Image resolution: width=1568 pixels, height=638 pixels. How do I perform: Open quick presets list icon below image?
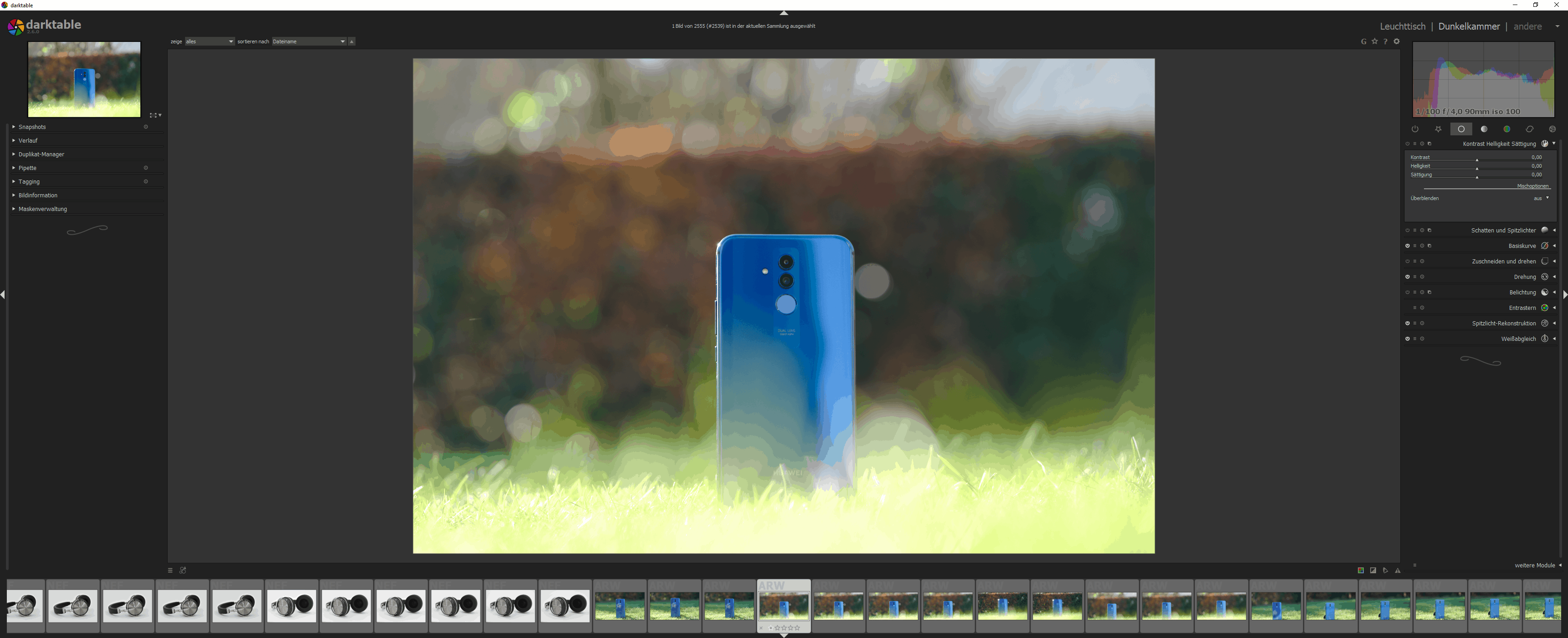[x=170, y=571]
